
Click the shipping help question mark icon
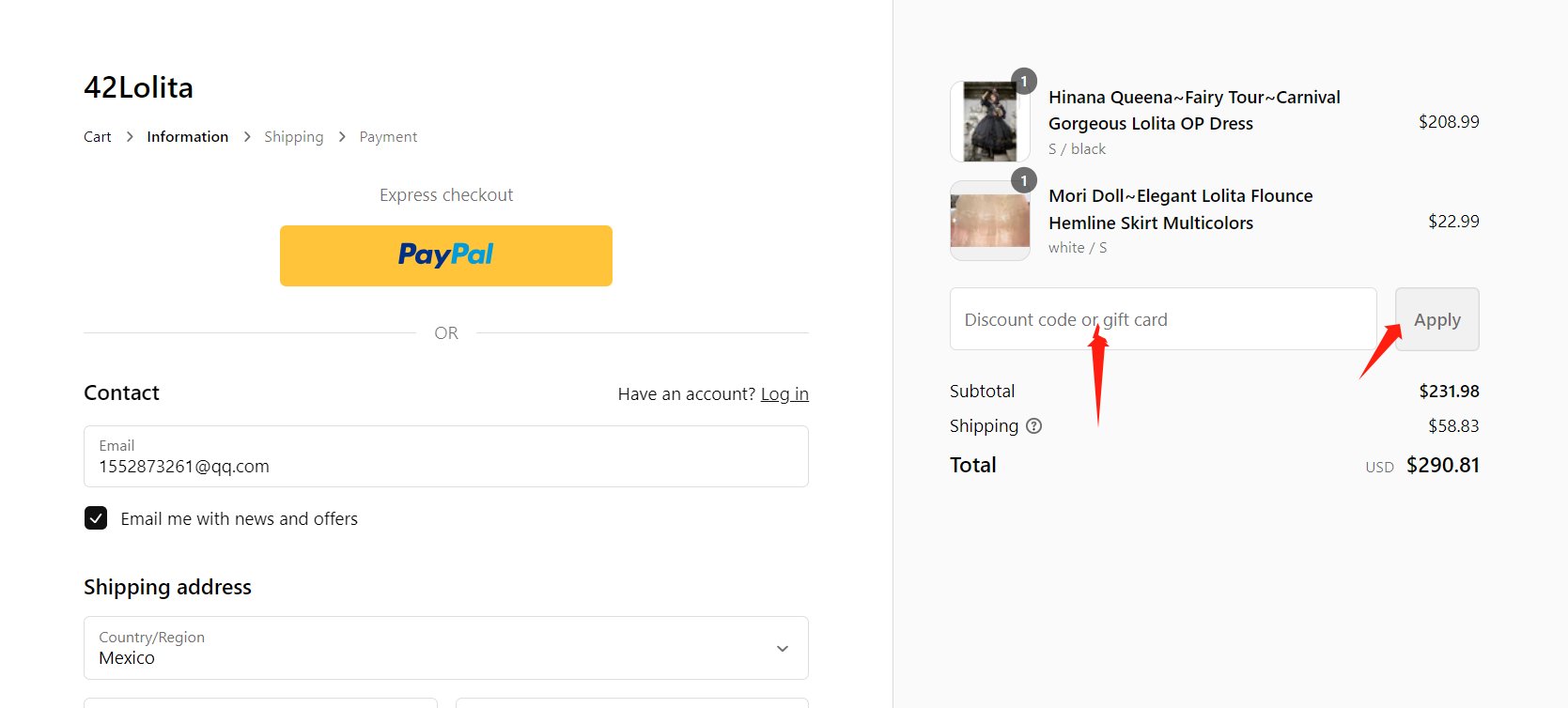[x=1033, y=426]
